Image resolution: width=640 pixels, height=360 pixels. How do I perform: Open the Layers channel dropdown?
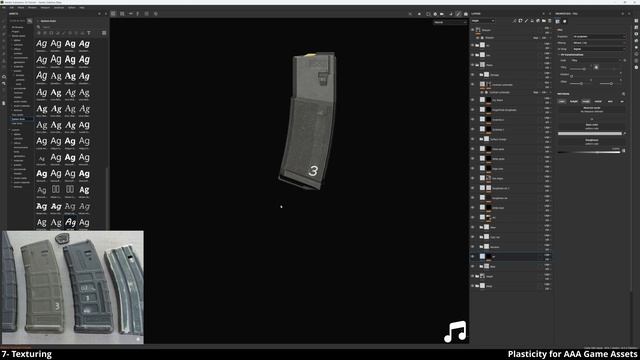coord(483,21)
